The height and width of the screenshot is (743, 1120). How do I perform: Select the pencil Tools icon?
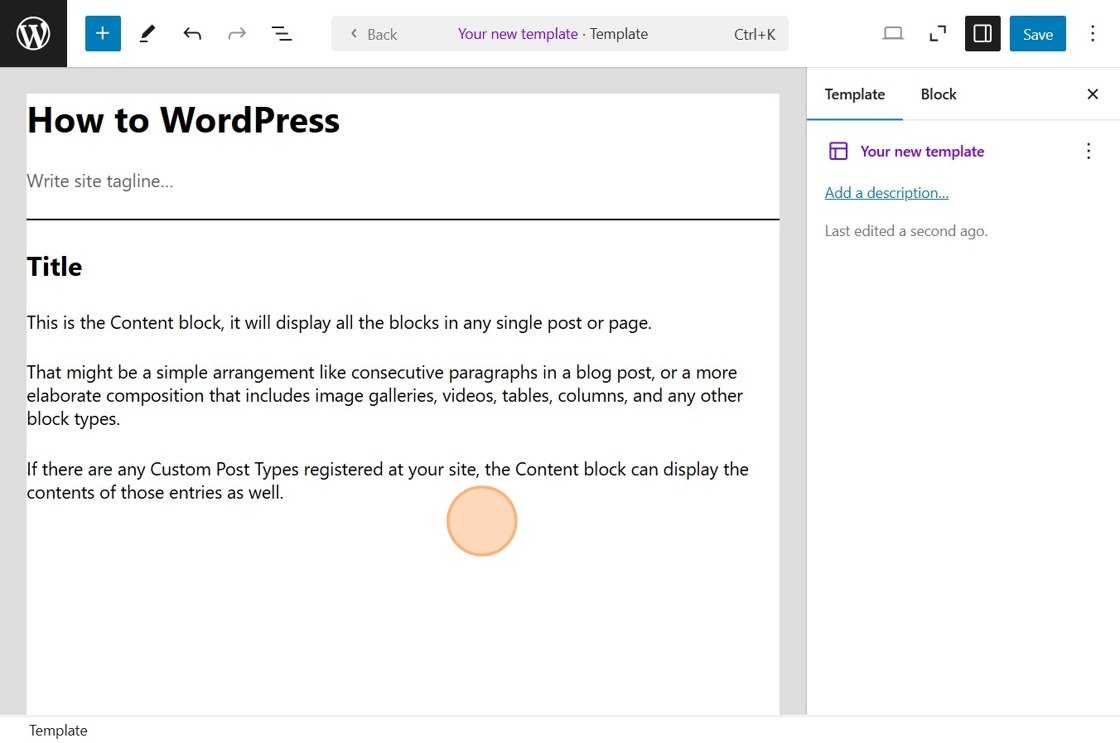147,34
